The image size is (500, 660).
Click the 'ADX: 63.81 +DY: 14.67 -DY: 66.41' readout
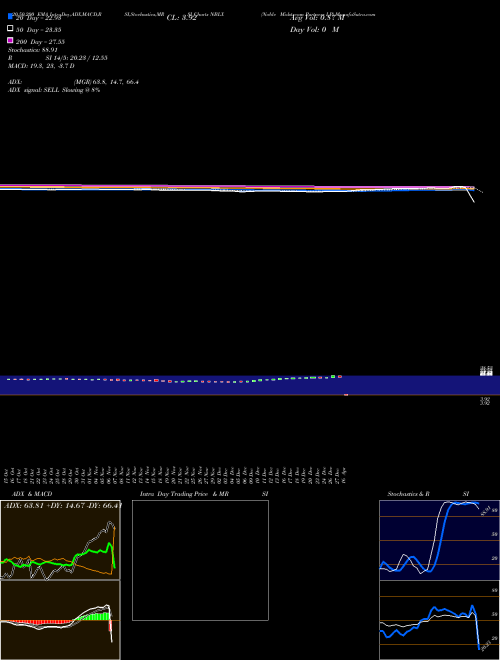coord(62,505)
